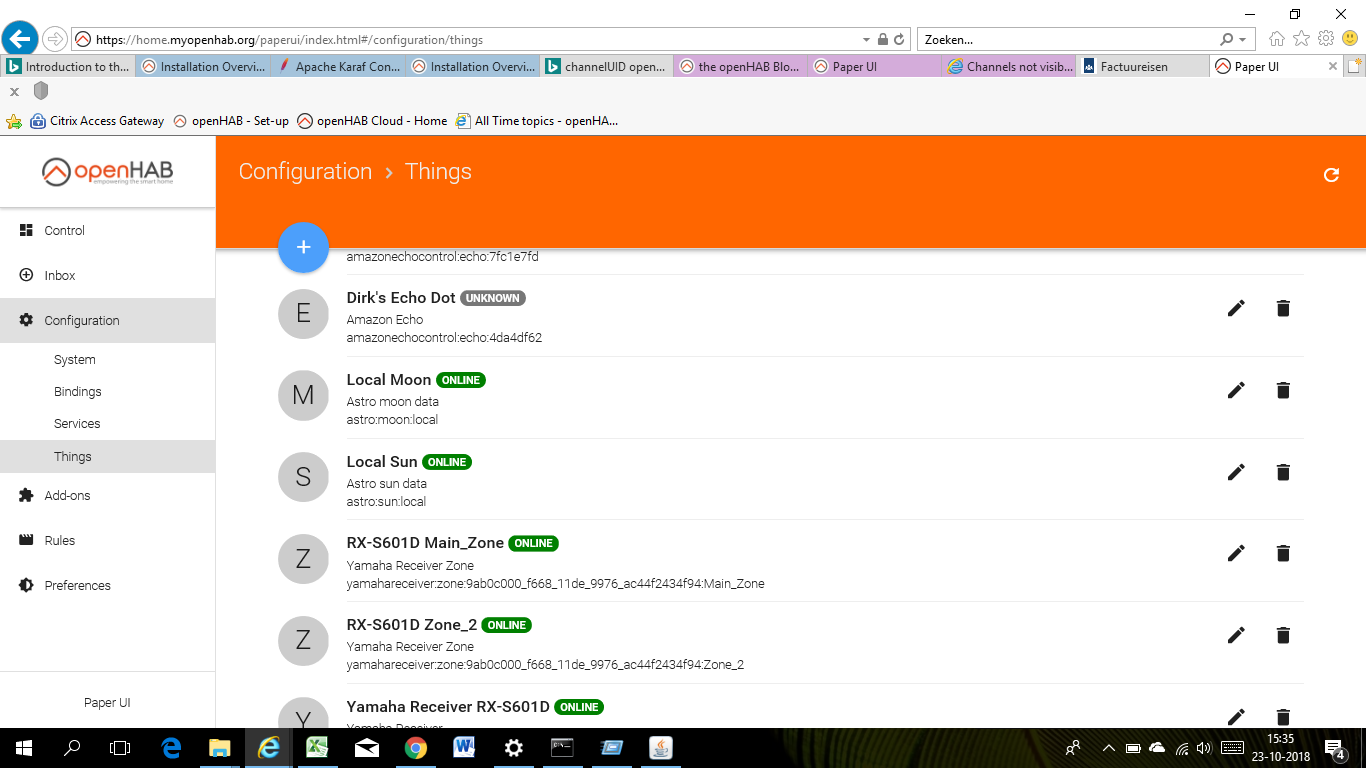Viewport: 1366px width, 768px height.
Task: Expand address bar URL dropdown arrow
Action: coord(866,40)
